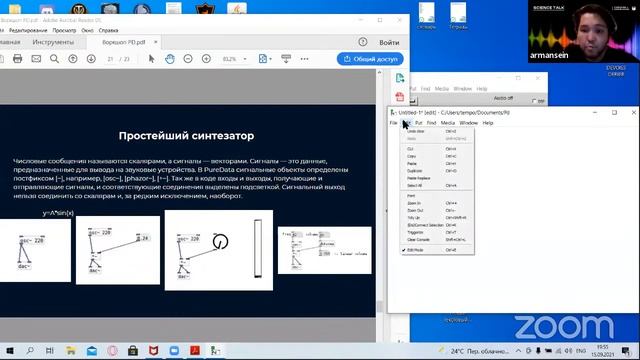Click the scrolling mode toolbar icon

pyautogui.click(x=286, y=59)
